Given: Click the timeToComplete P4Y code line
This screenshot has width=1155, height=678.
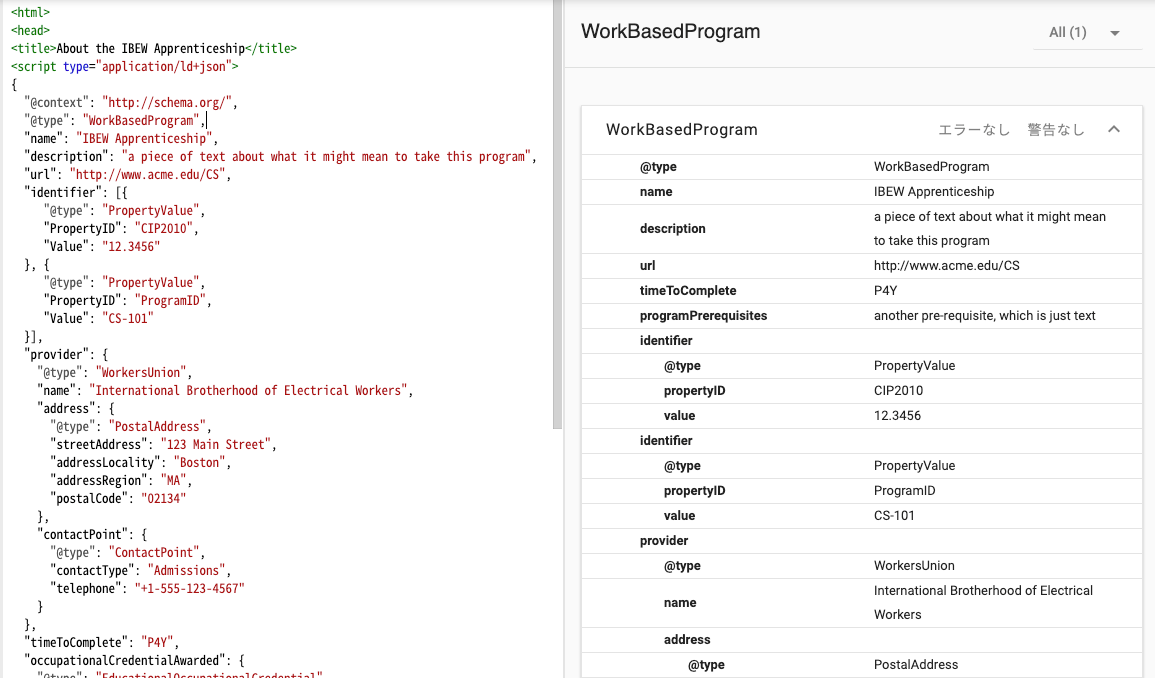Looking at the screenshot, I should [102, 643].
